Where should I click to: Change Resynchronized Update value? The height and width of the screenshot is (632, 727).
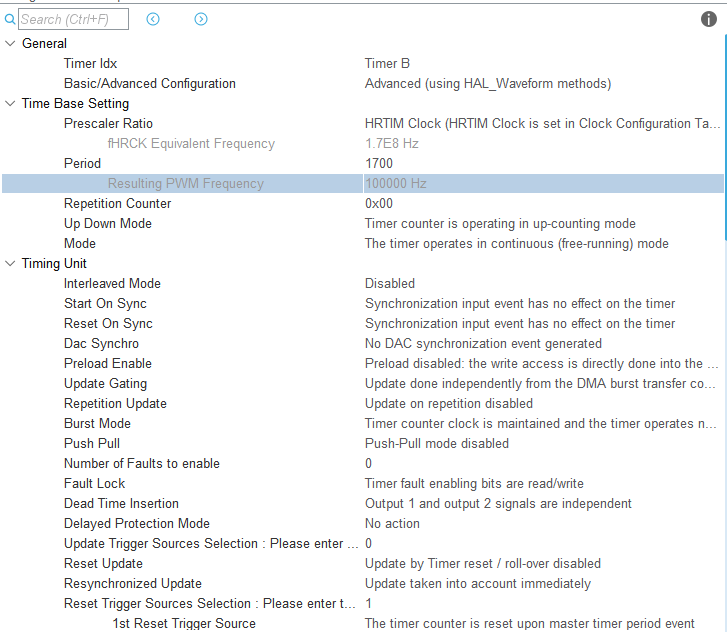(x=478, y=583)
